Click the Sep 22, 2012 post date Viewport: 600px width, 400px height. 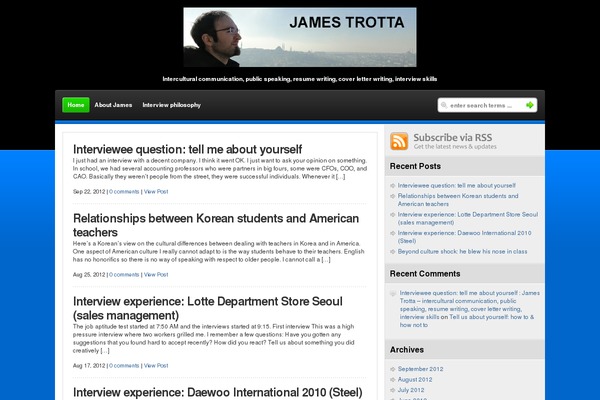pyautogui.click(x=89, y=191)
